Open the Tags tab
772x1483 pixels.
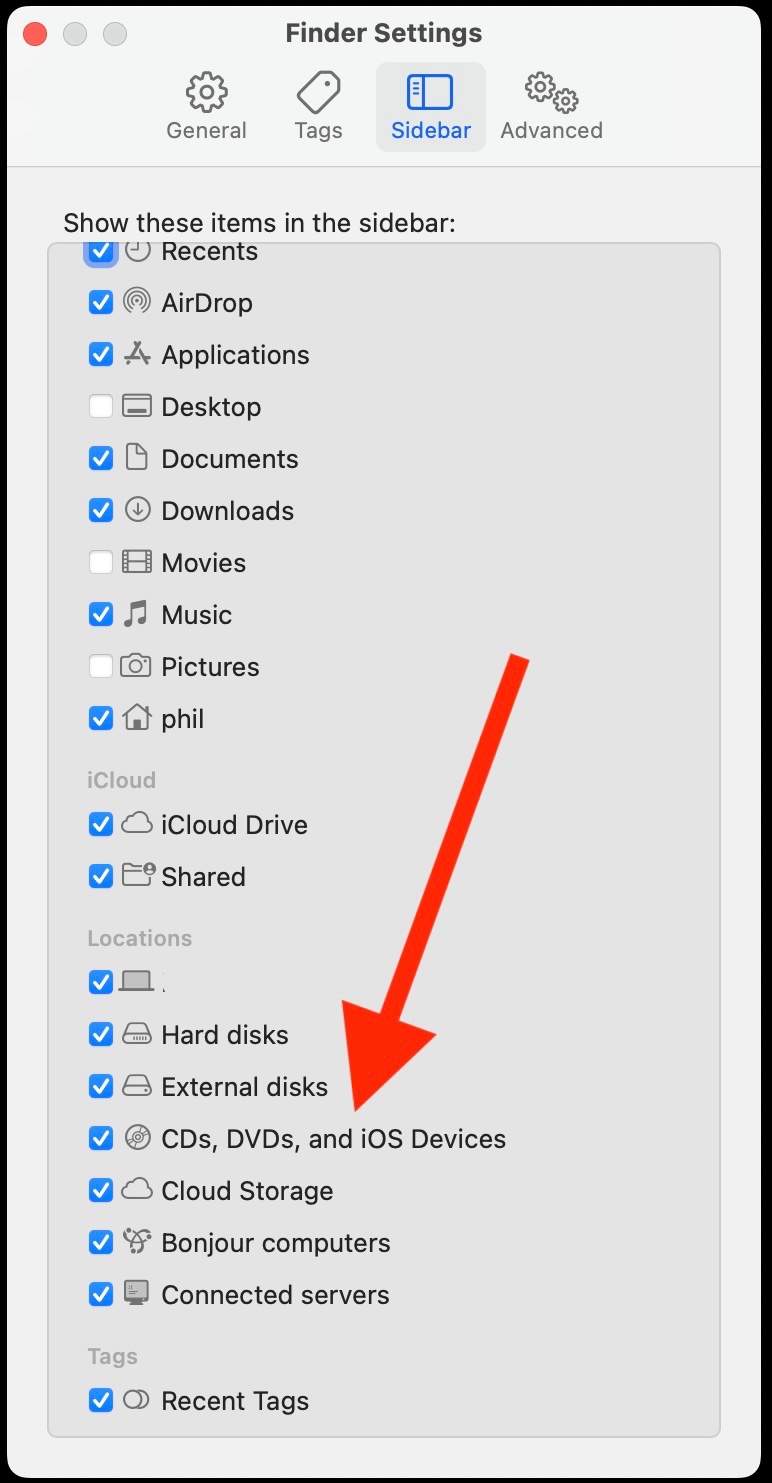pos(319,107)
